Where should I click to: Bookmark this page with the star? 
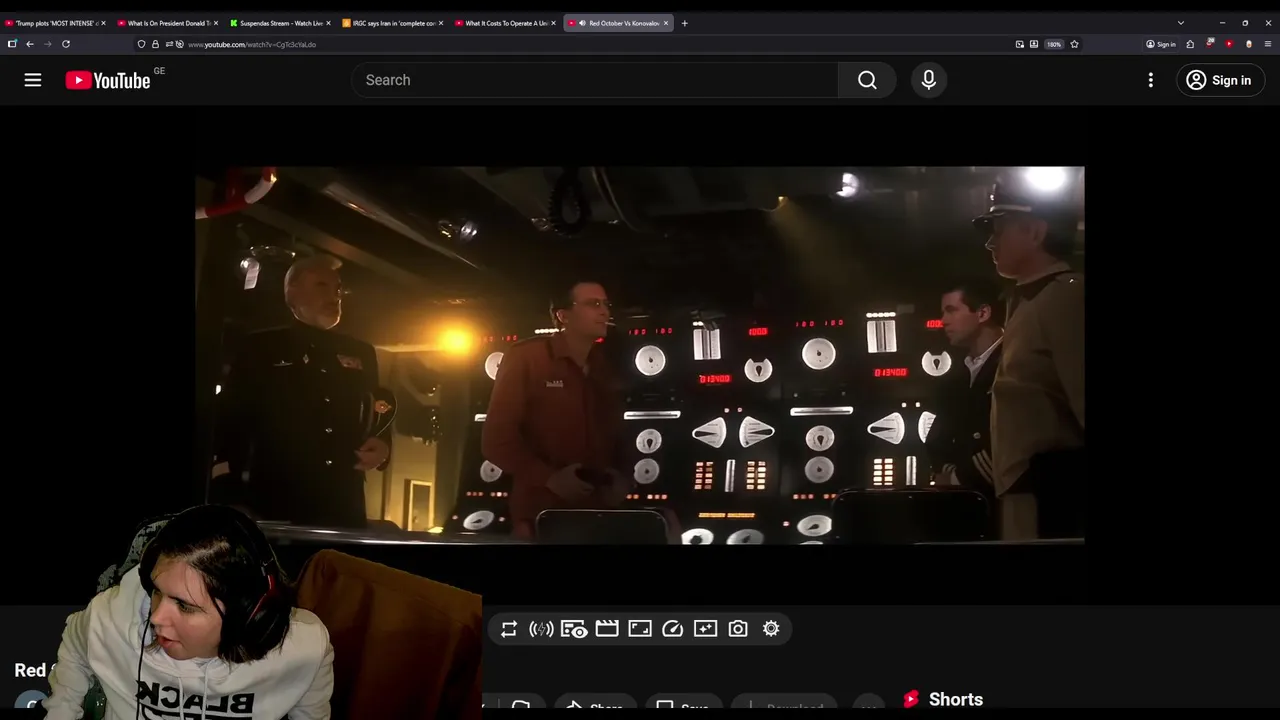click(1074, 44)
